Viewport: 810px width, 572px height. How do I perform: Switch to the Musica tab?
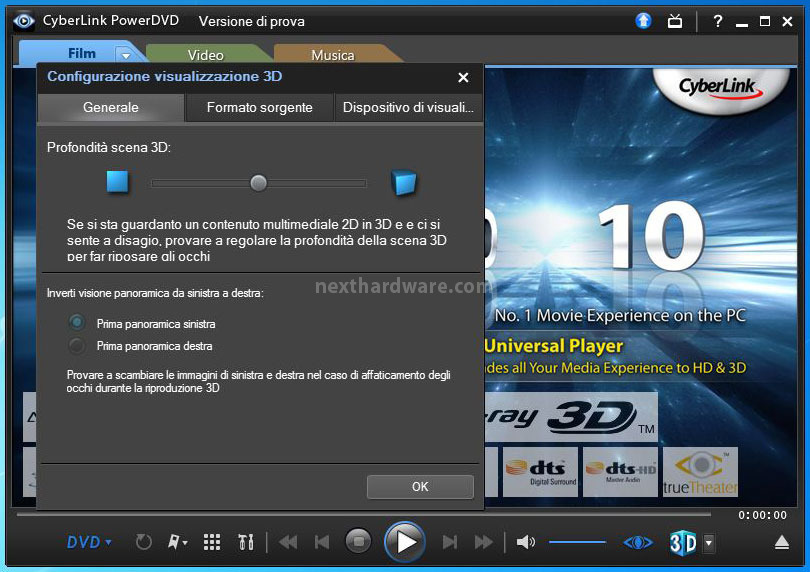(x=333, y=55)
